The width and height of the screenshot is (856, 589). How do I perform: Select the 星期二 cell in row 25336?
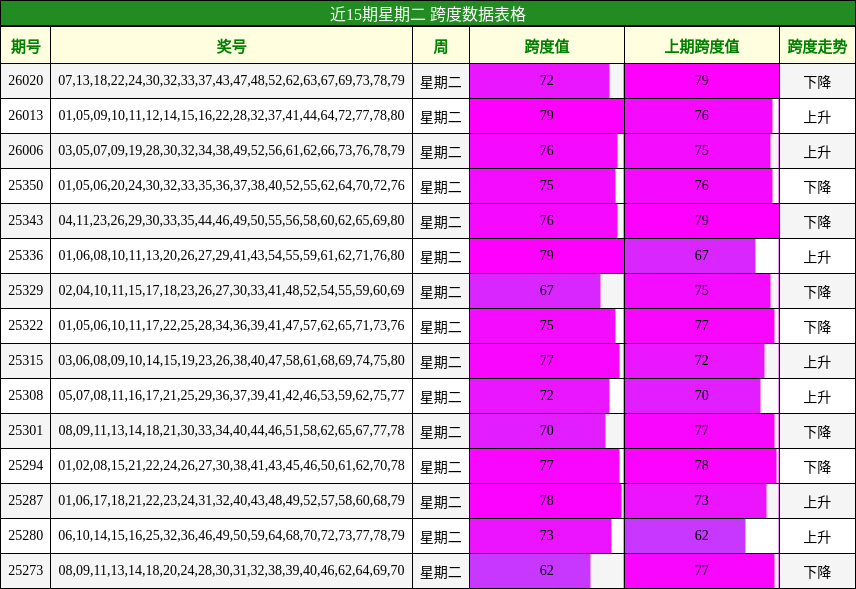click(441, 255)
